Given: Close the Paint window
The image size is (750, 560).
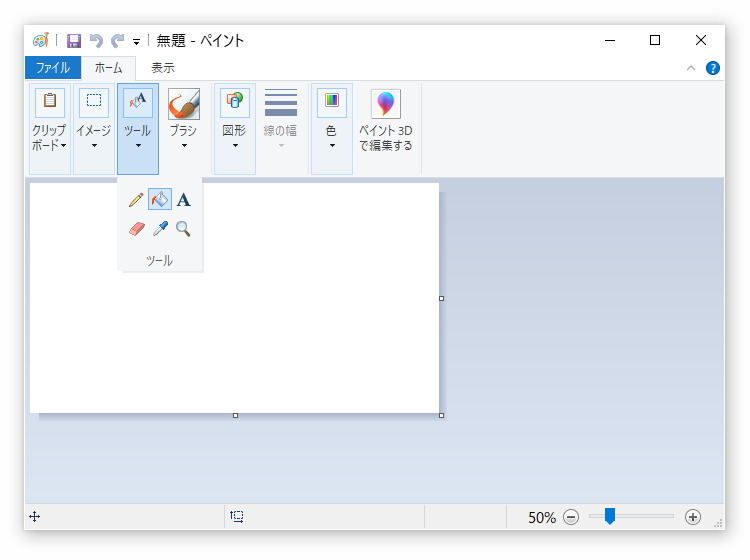Looking at the screenshot, I should [701, 41].
